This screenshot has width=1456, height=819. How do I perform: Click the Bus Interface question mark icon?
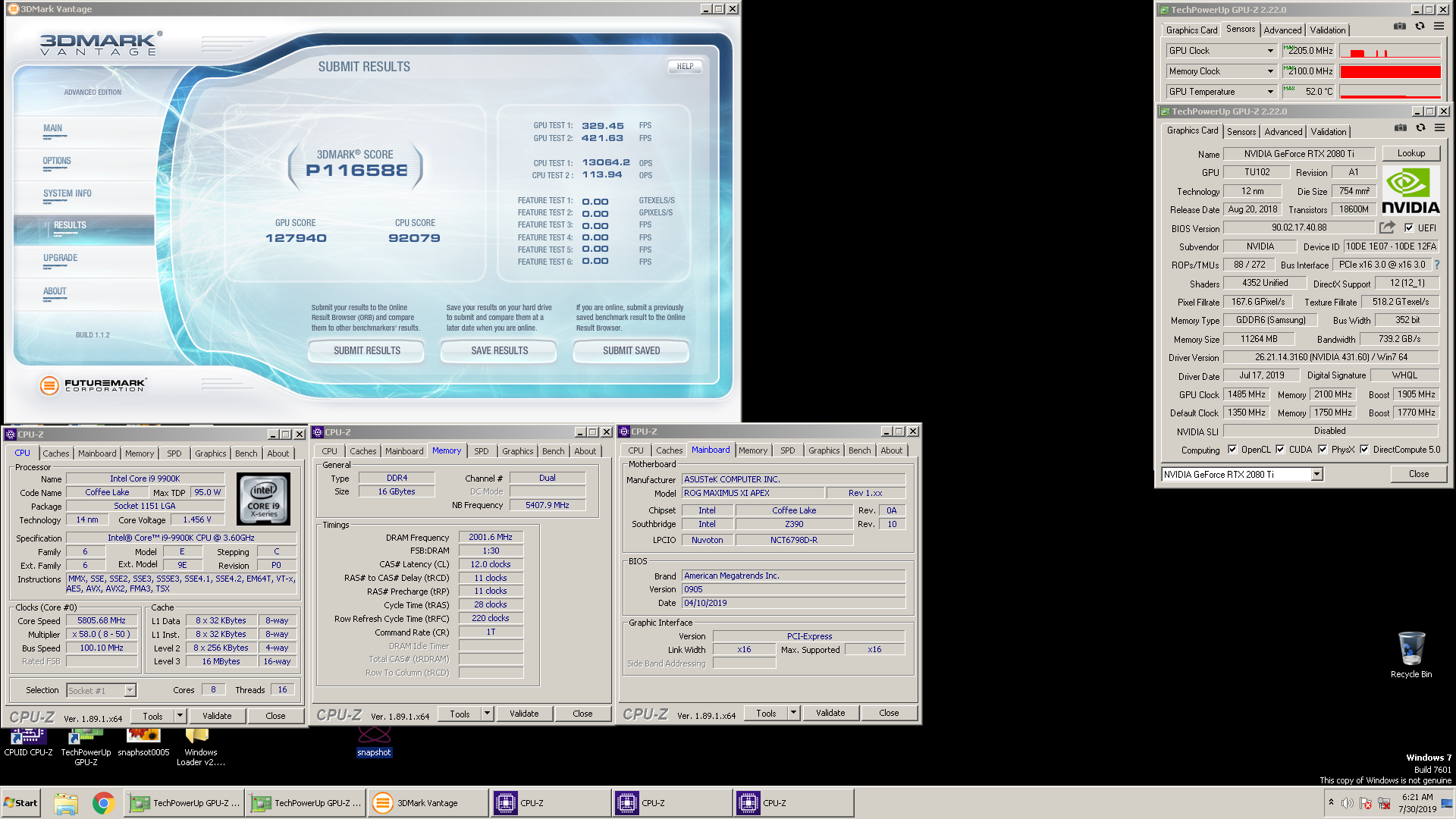[1436, 265]
